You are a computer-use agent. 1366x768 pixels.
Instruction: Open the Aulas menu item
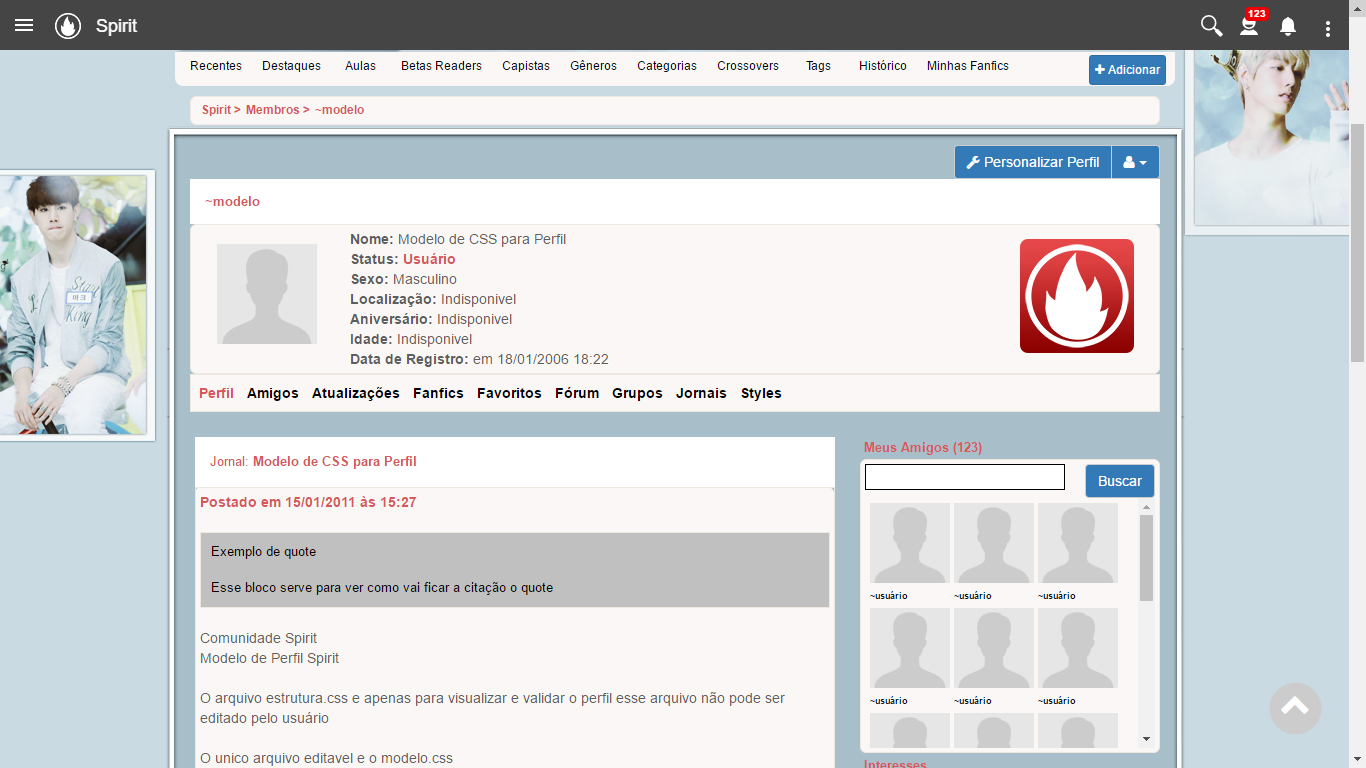360,66
